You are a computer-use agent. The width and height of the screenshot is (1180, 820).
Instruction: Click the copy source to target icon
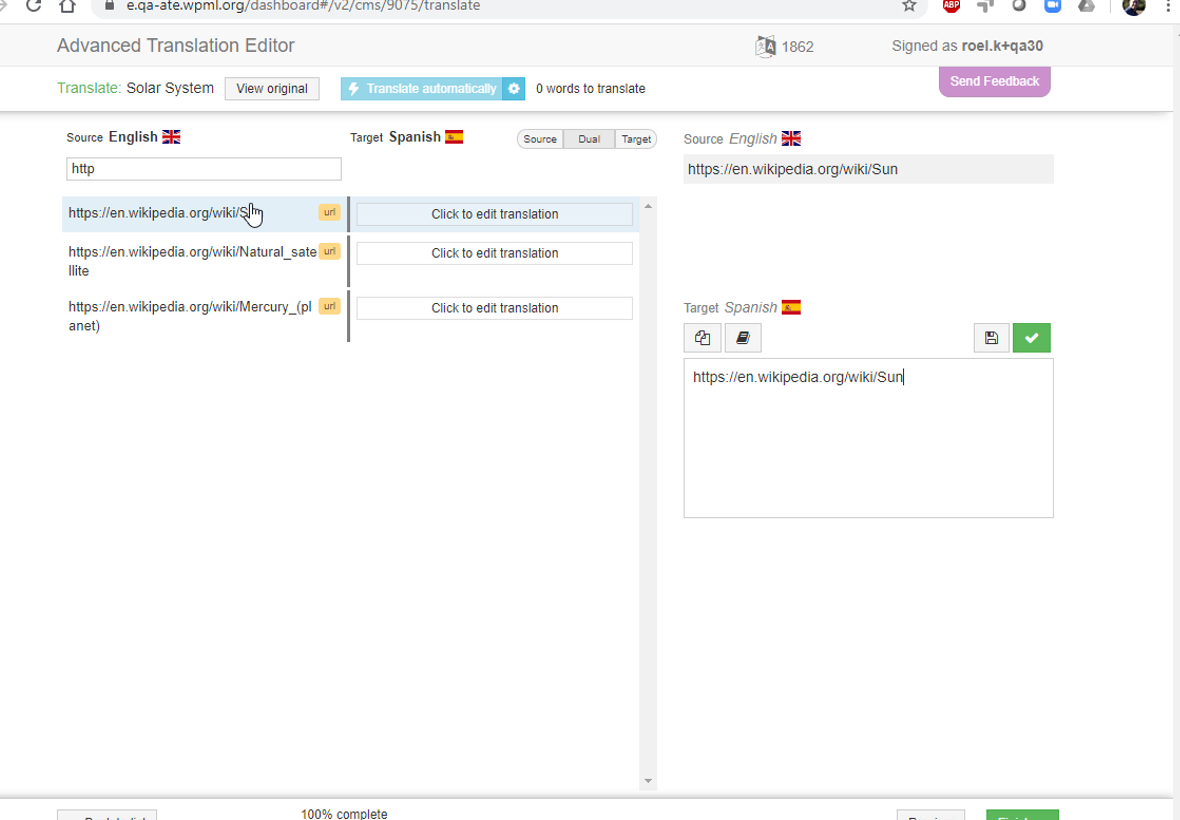coord(702,338)
